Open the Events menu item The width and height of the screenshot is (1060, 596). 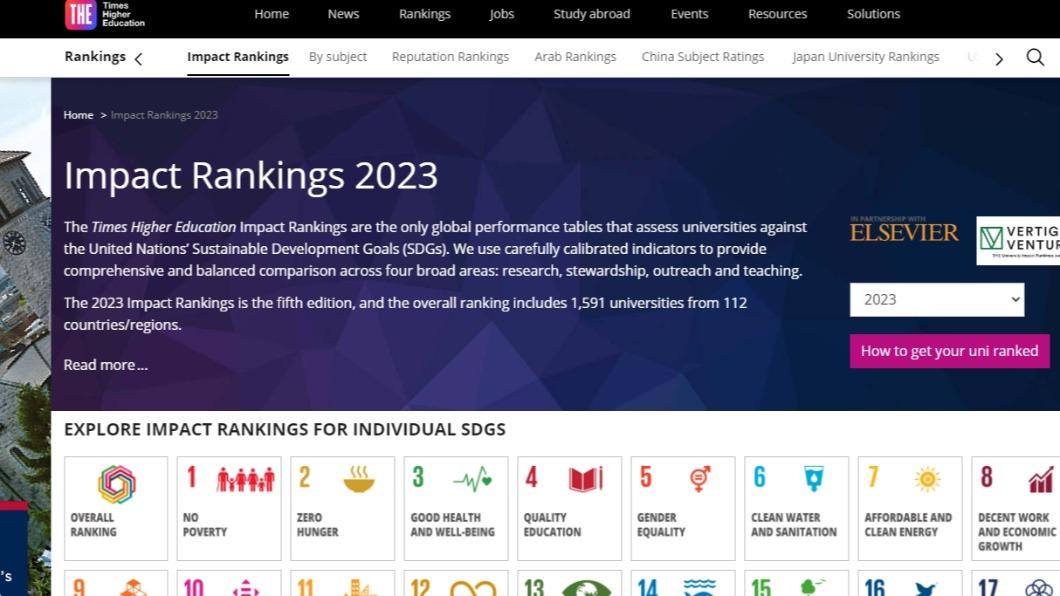[x=690, y=14]
